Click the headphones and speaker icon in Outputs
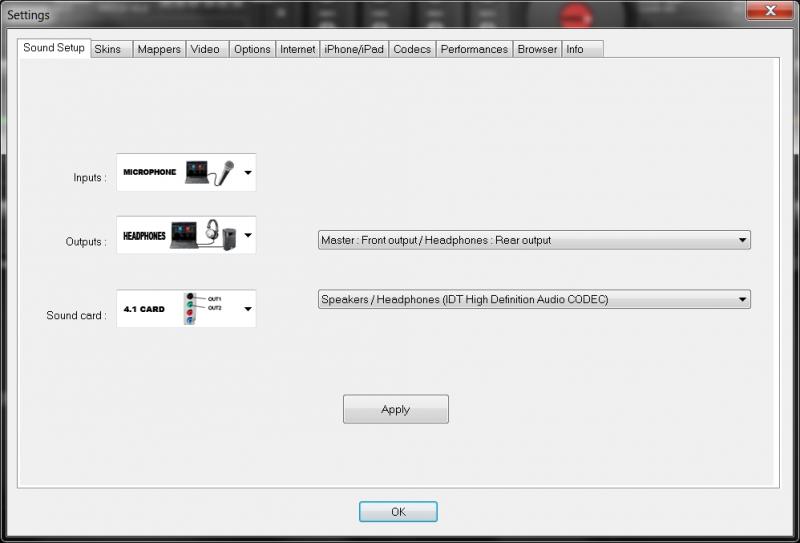The height and width of the screenshot is (543, 800). [x=203, y=235]
